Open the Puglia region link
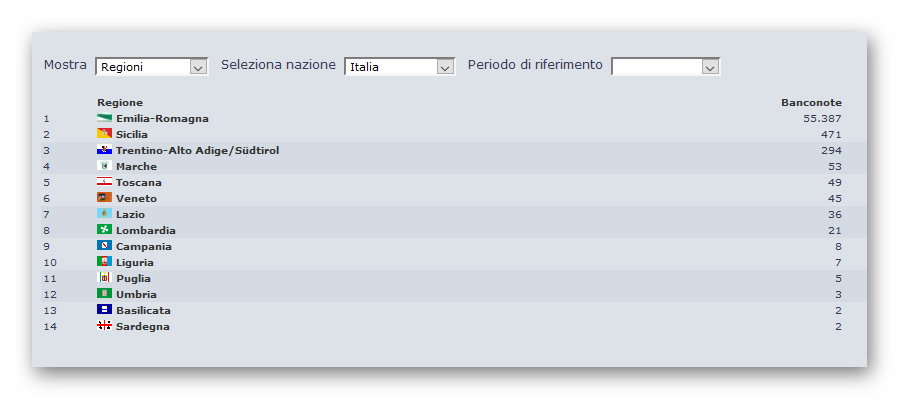Screen dimensions: 899x399 tap(133, 279)
